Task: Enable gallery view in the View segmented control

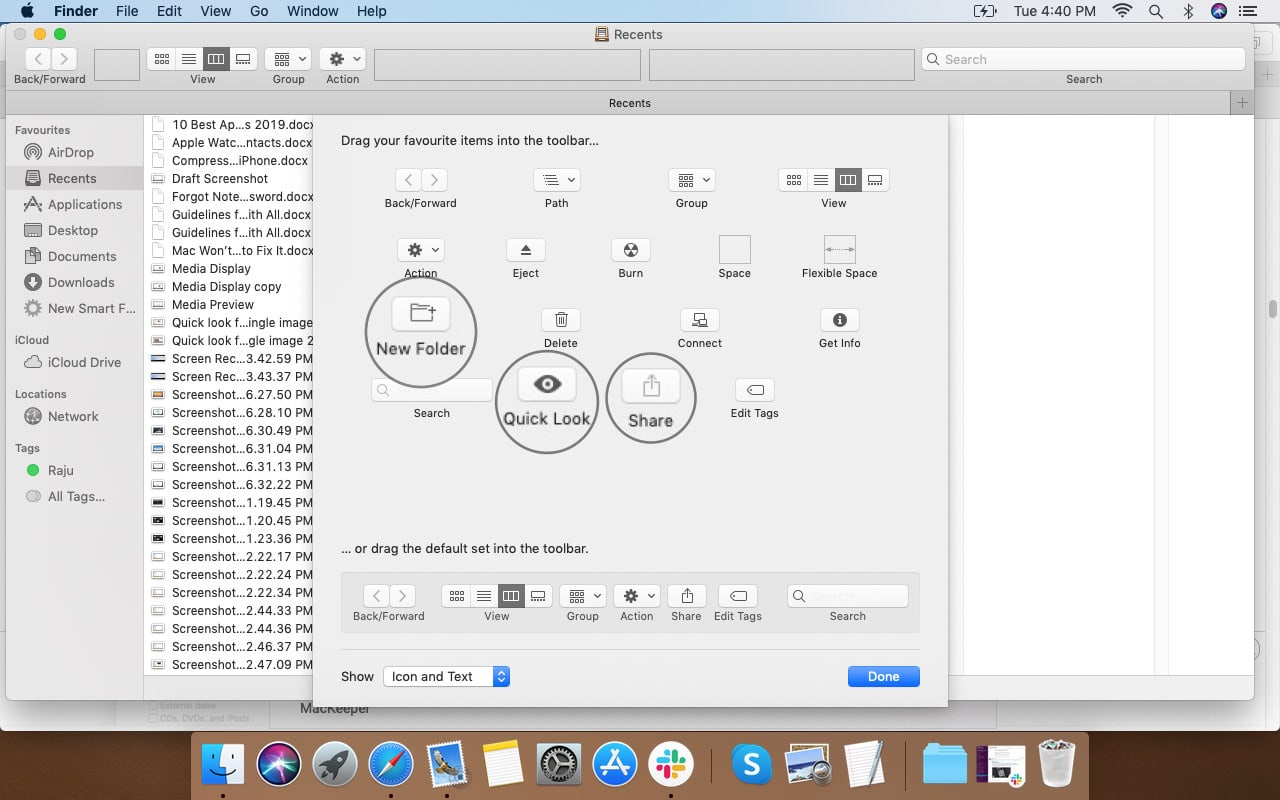Action: [x=874, y=180]
